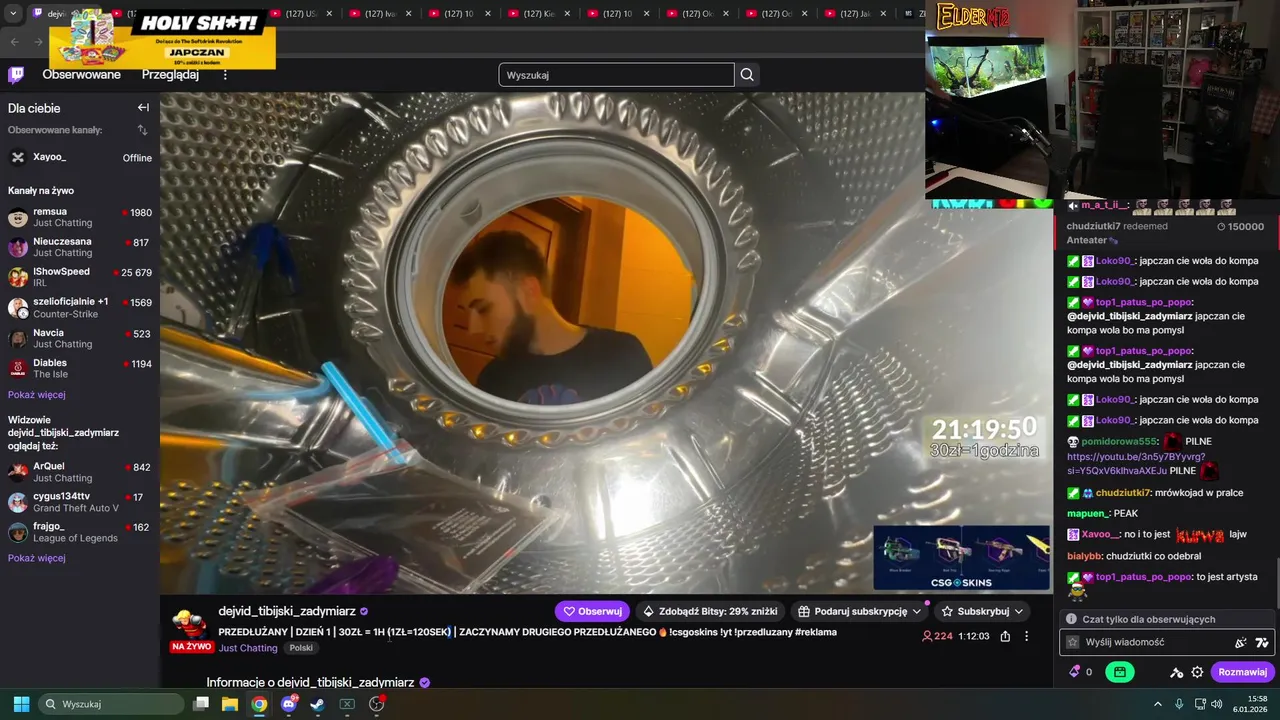
Task: Go back with browser back arrow
Action: [x=14, y=41]
